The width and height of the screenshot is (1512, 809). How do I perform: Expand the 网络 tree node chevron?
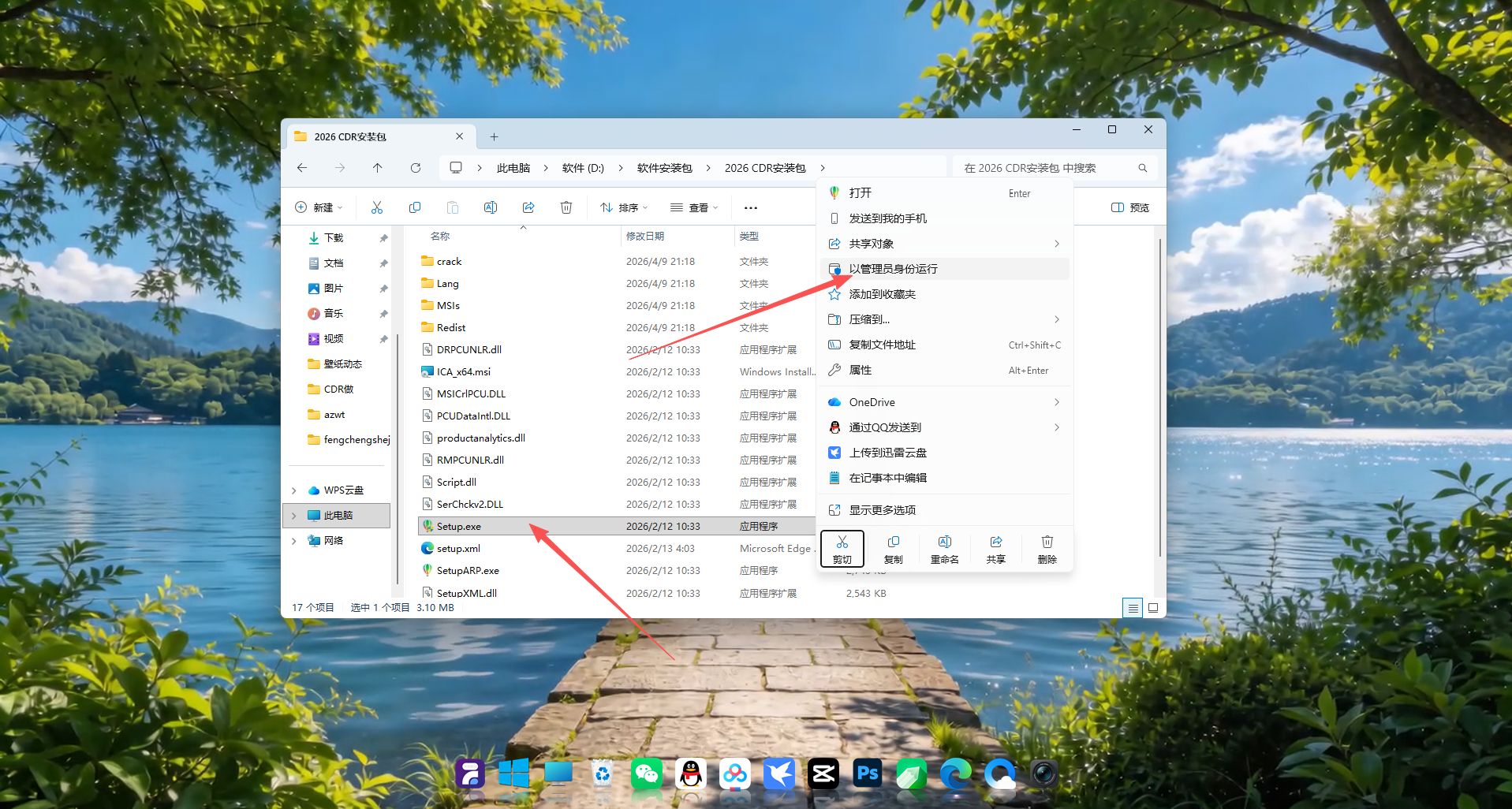pos(294,541)
